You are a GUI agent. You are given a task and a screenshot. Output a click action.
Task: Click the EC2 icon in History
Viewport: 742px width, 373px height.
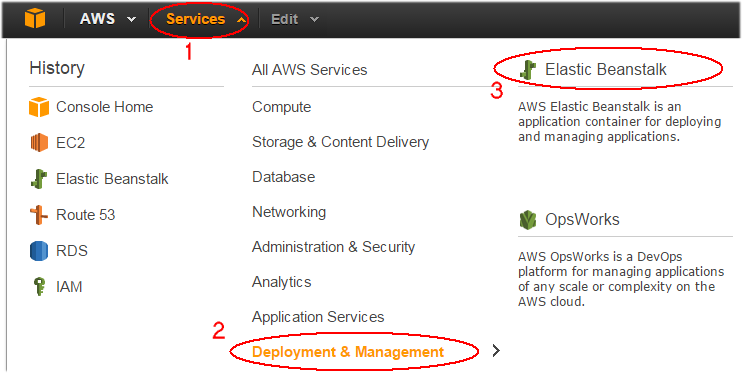pyautogui.click(x=39, y=143)
